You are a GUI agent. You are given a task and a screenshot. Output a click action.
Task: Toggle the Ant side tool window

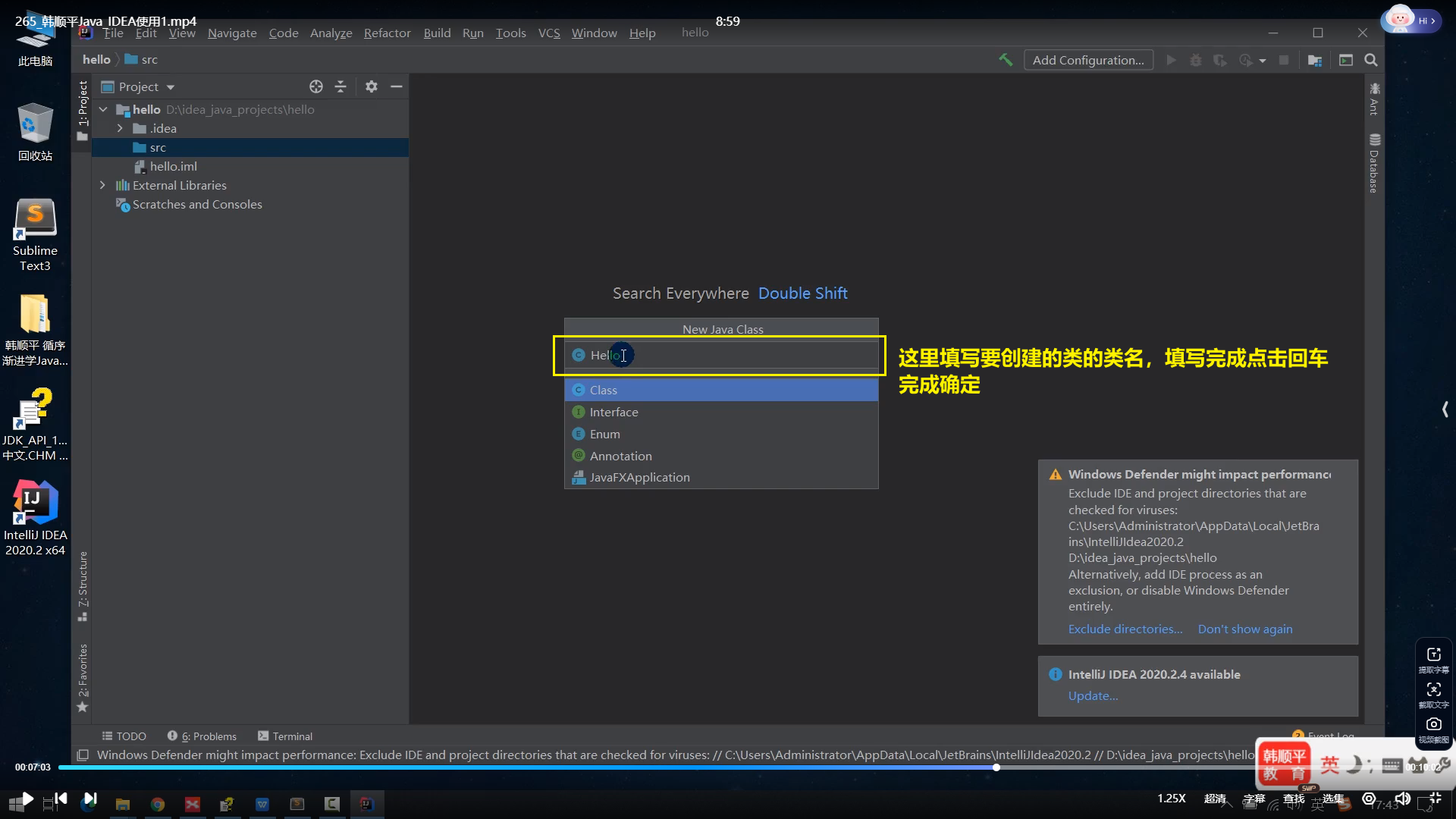(x=1374, y=99)
